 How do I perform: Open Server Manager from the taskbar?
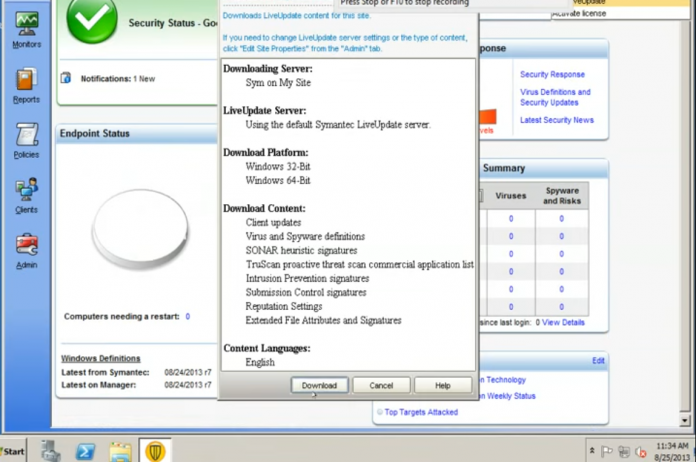pos(51,451)
